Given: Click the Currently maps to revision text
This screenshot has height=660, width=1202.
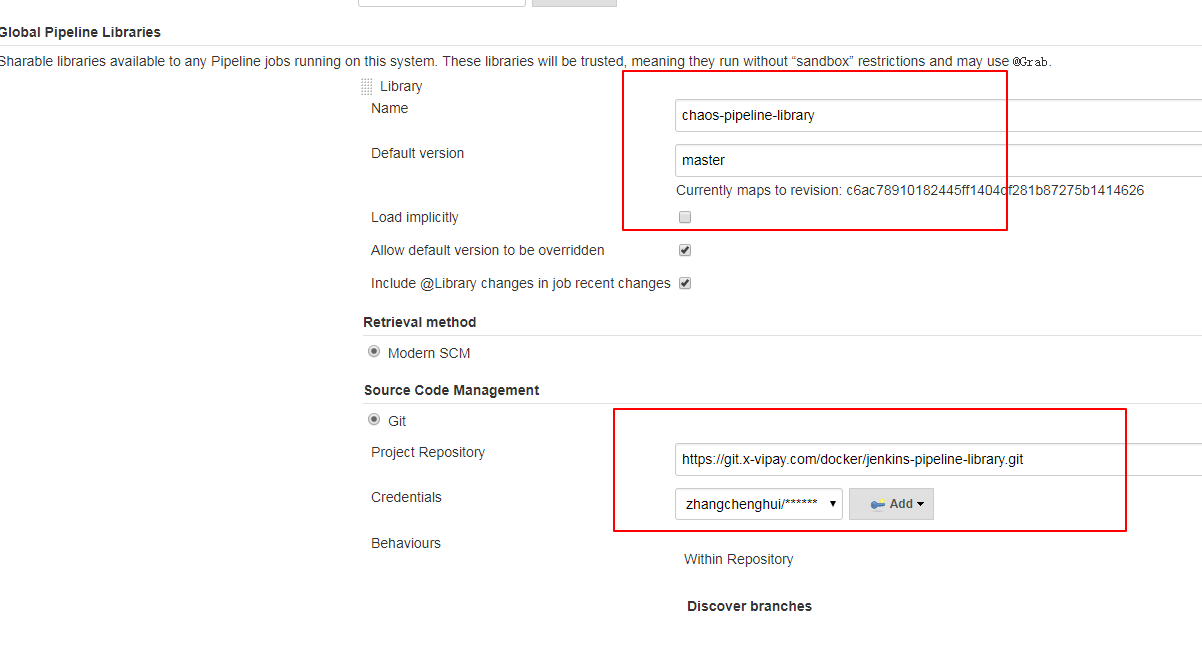Looking at the screenshot, I should [909, 190].
